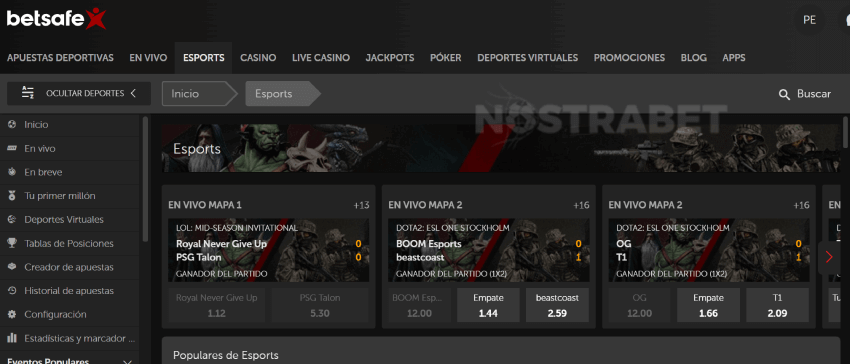
Task: Click the Esports banner image
Action: point(500,148)
